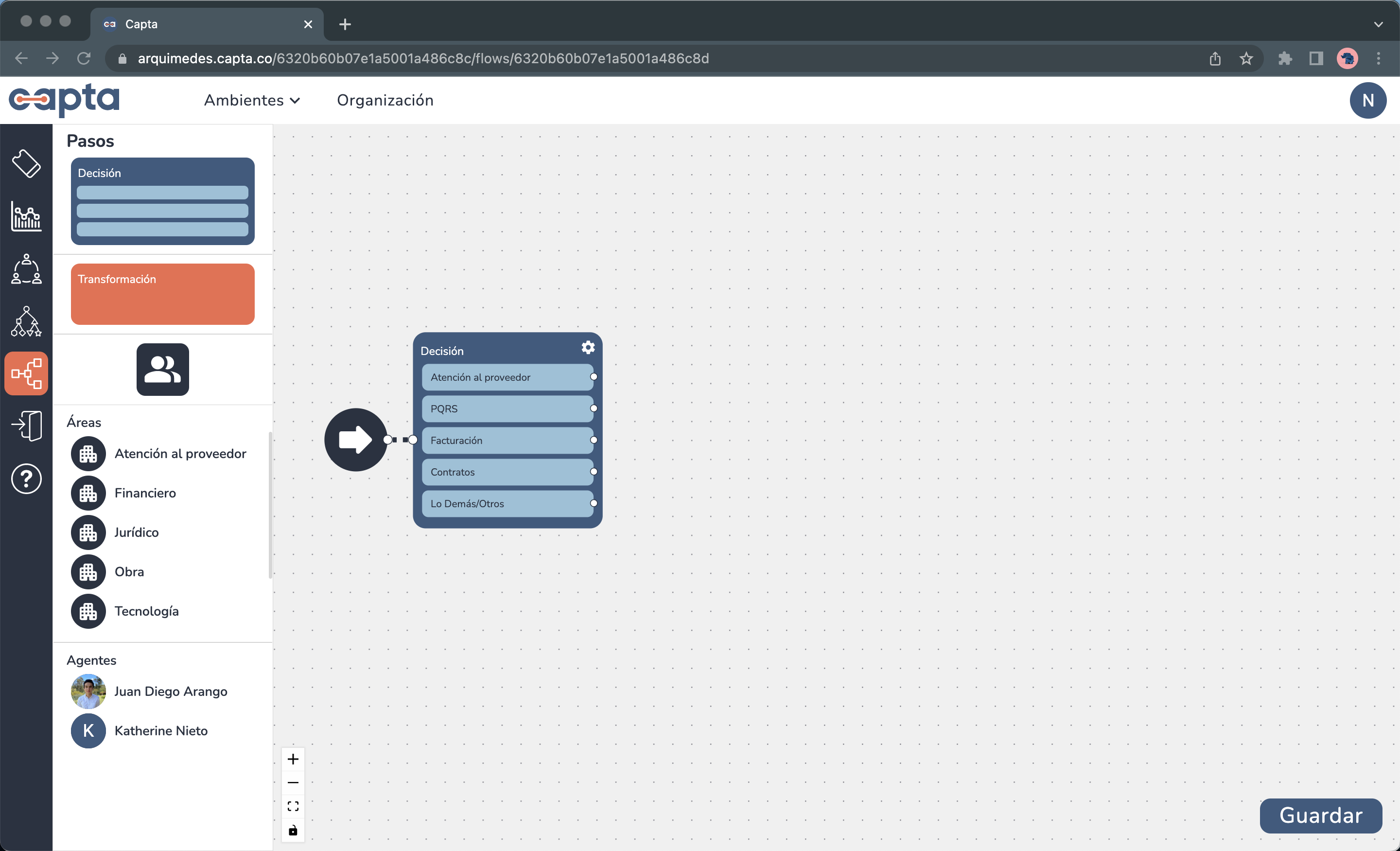Open the Organización menu item
Screen dimensions: 1400x851
pyautogui.click(x=385, y=100)
